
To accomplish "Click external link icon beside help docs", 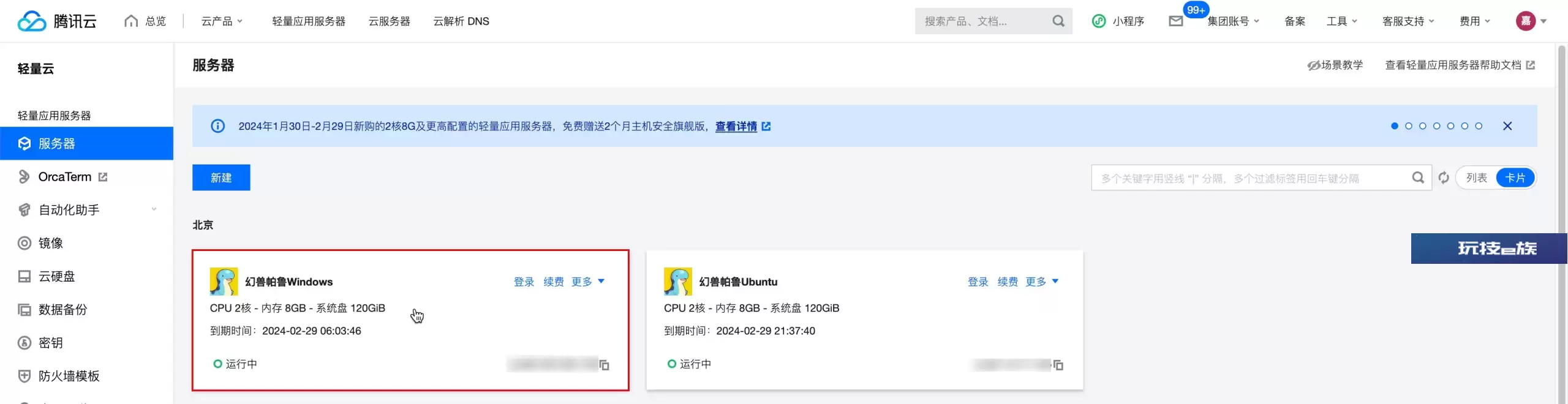I will tap(1530, 65).
